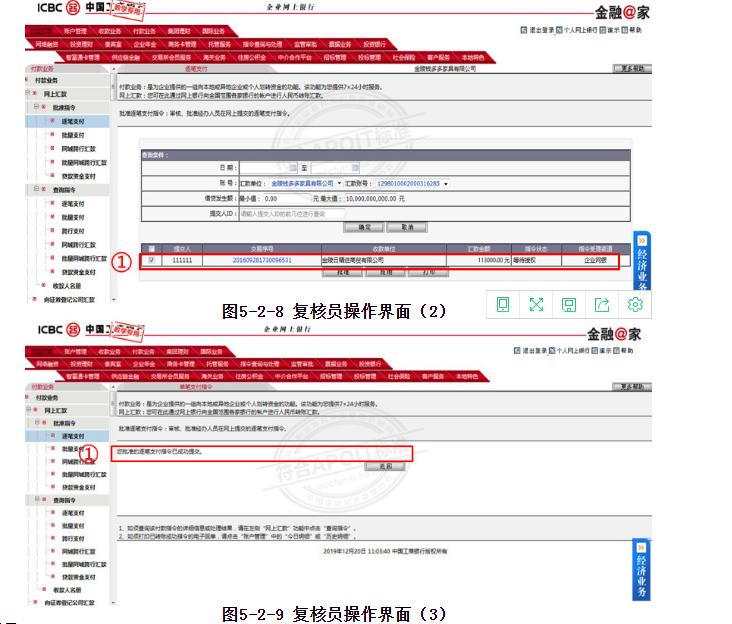Expand 经济业务 side tab arrow in figure 5-2-8
The height and width of the screenshot is (624, 732).
pyautogui.click(x=642, y=241)
